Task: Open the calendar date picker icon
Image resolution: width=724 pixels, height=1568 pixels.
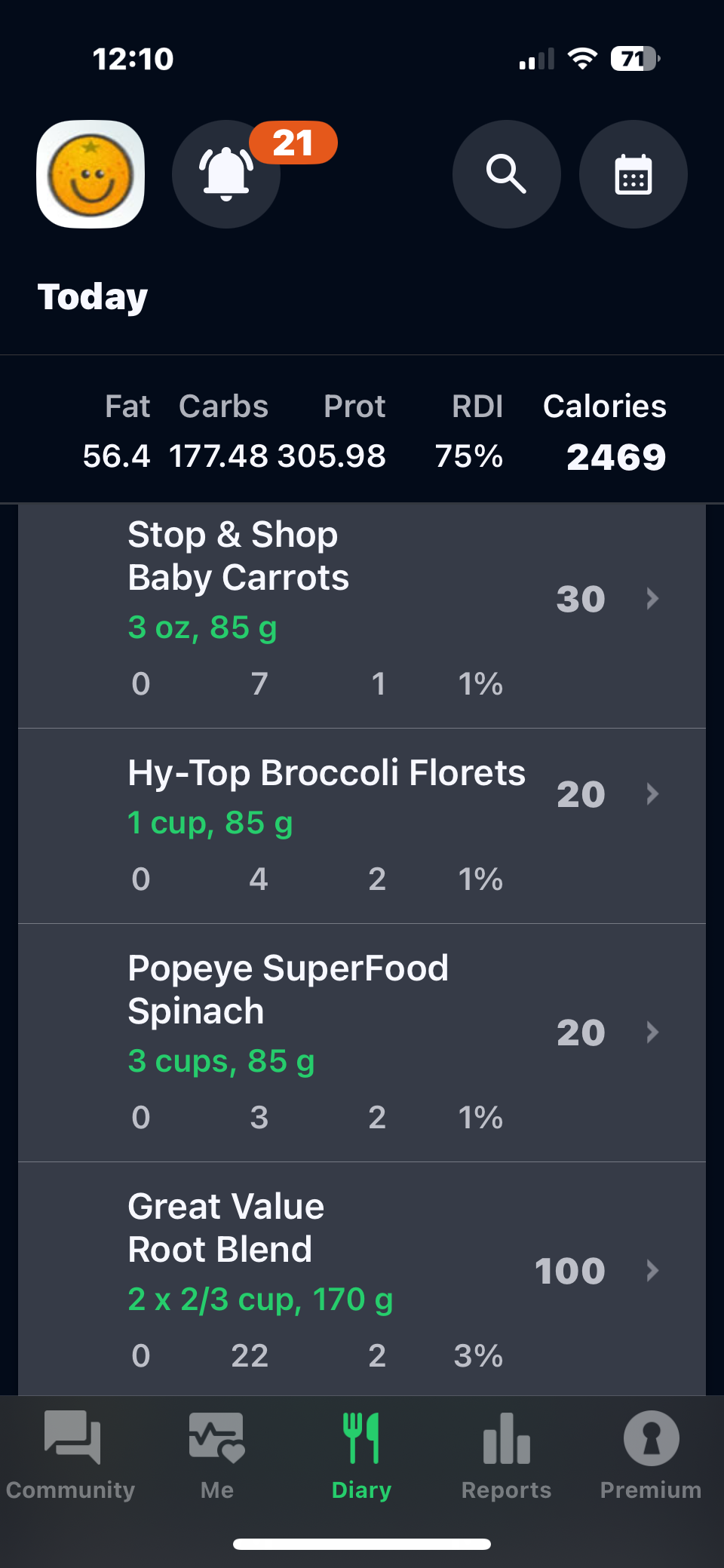Action: coord(633,175)
